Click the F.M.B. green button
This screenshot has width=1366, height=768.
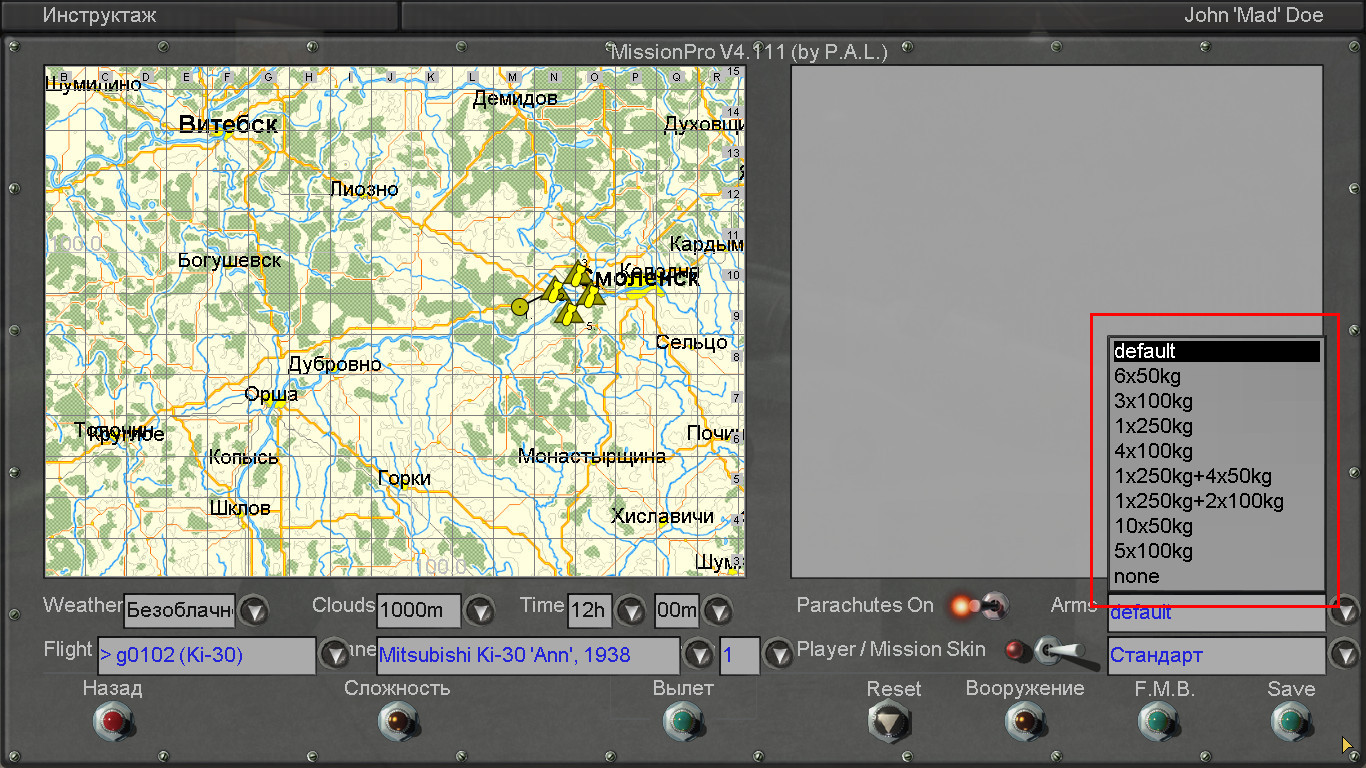(x=1157, y=721)
